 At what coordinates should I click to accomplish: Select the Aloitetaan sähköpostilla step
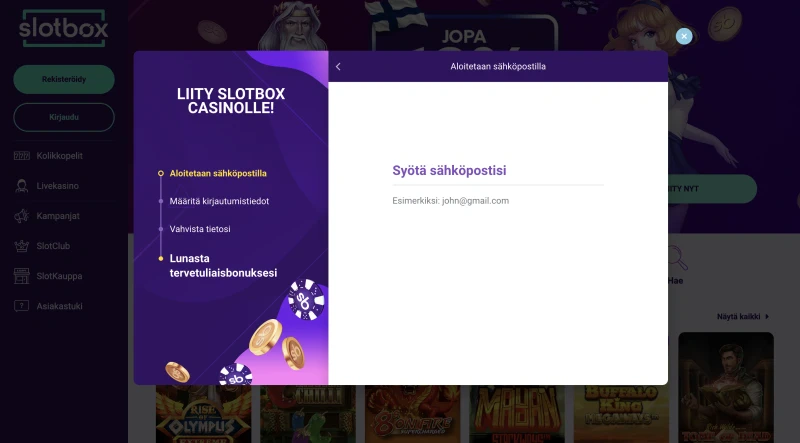217,173
